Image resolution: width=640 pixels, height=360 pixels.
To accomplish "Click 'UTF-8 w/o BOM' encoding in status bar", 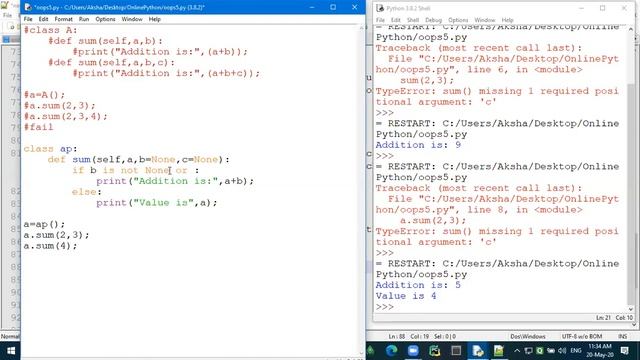I will [582, 337].
